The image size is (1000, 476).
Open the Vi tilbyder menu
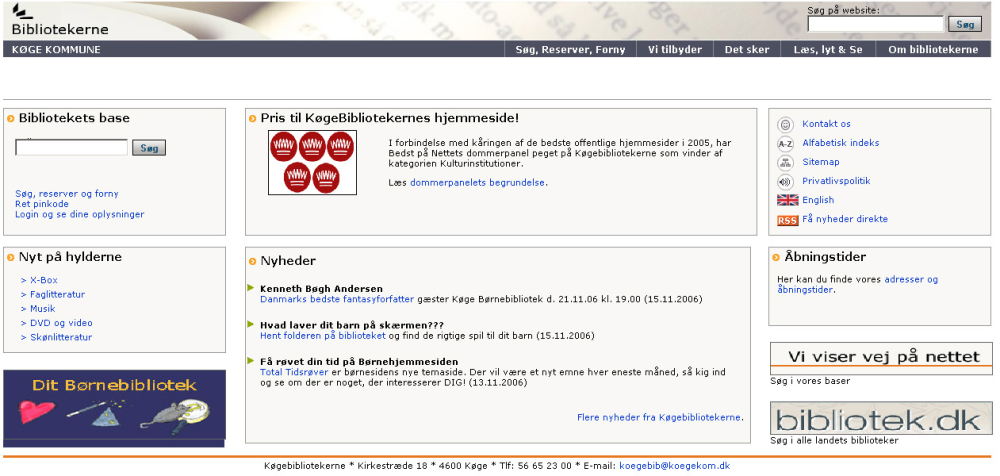[x=675, y=50]
